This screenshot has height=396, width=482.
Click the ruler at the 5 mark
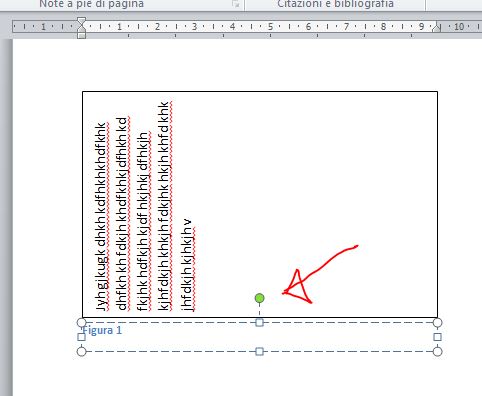270,26
